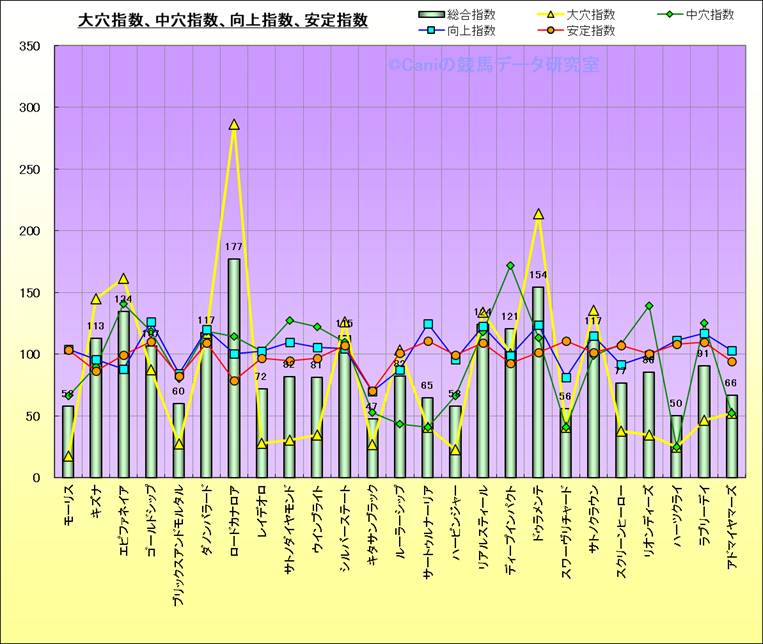Click the cyan square 向上指数 legend marker

pyautogui.click(x=431, y=31)
